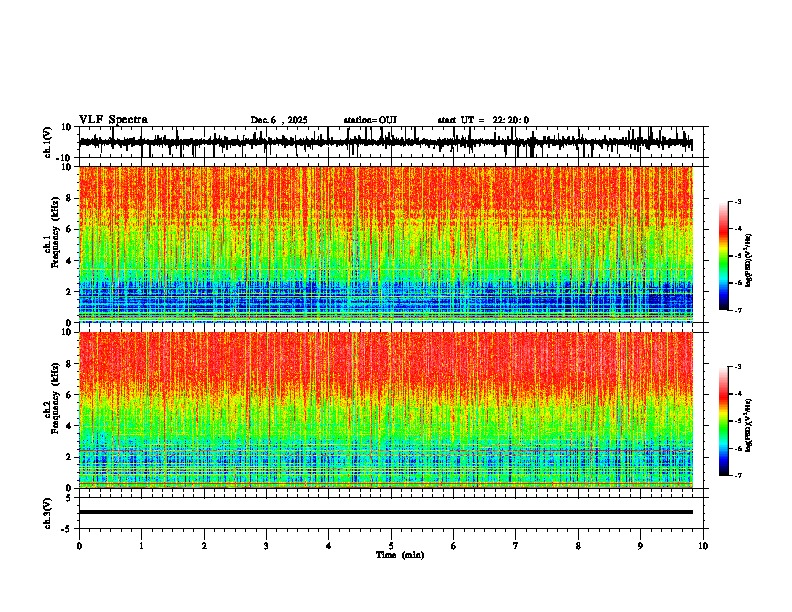Viewport: 792px width, 612px height.
Task: Click the "6" kHz tick on ch.1 spectrogram
Action: 70,230
